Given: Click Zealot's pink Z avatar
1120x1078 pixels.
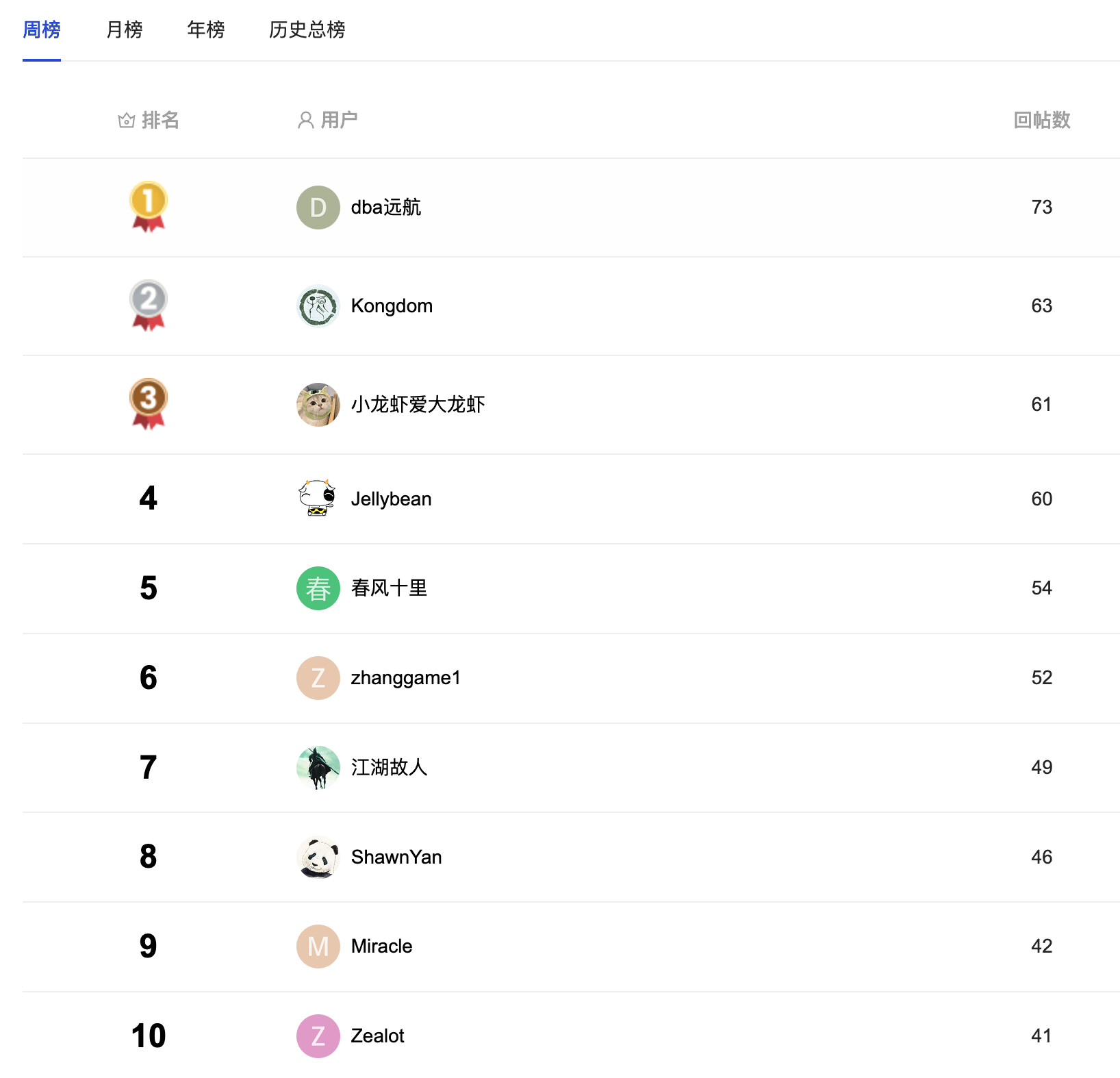Looking at the screenshot, I should 318,1036.
